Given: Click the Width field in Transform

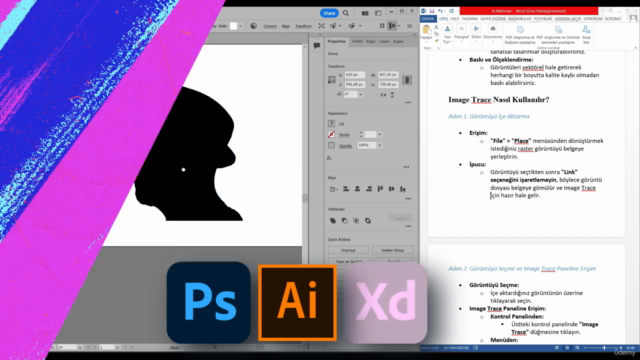Looking at the screenshot, I should (388, 75).
